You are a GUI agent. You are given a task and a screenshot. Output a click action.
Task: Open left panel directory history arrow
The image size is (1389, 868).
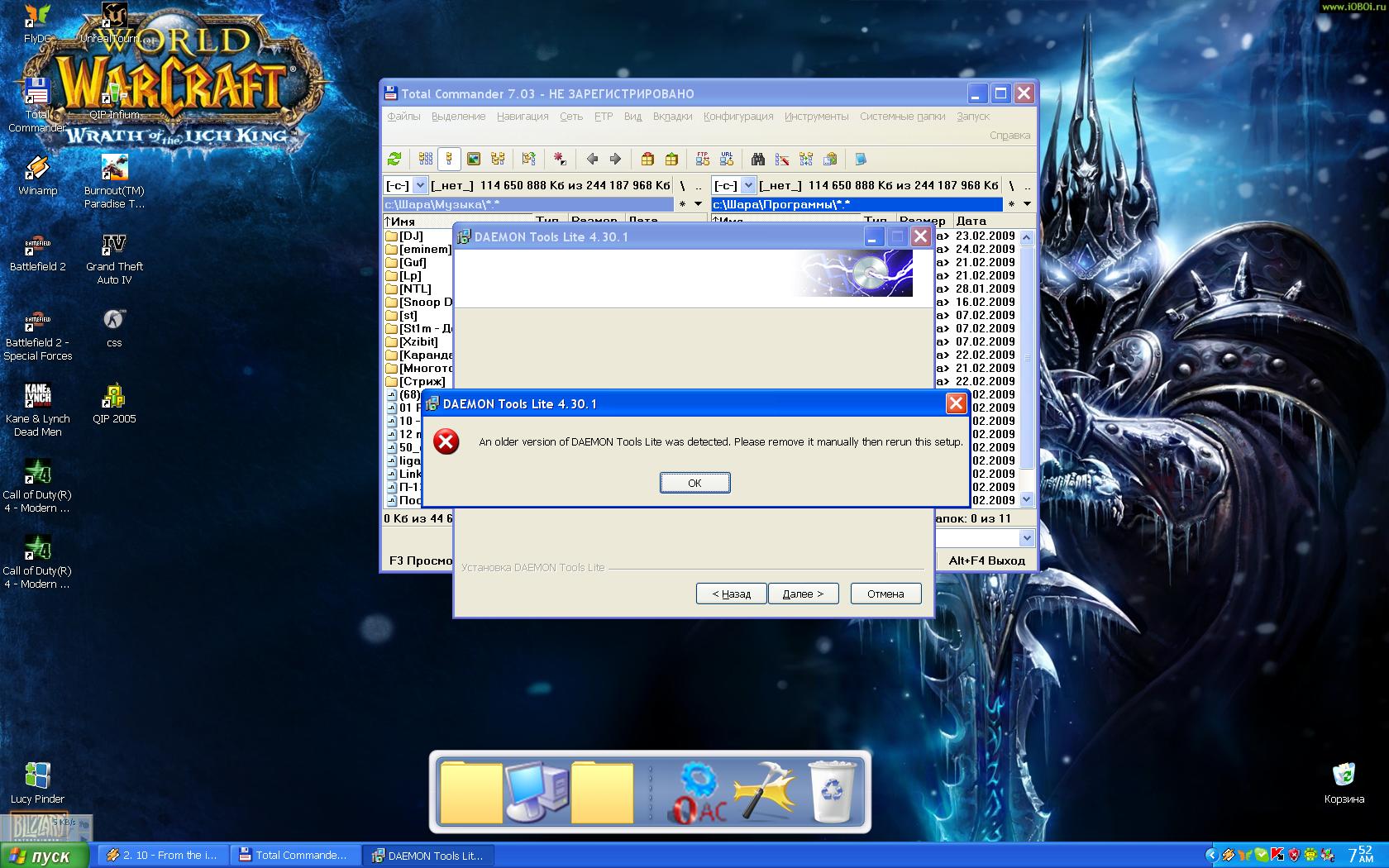[698, 204]
